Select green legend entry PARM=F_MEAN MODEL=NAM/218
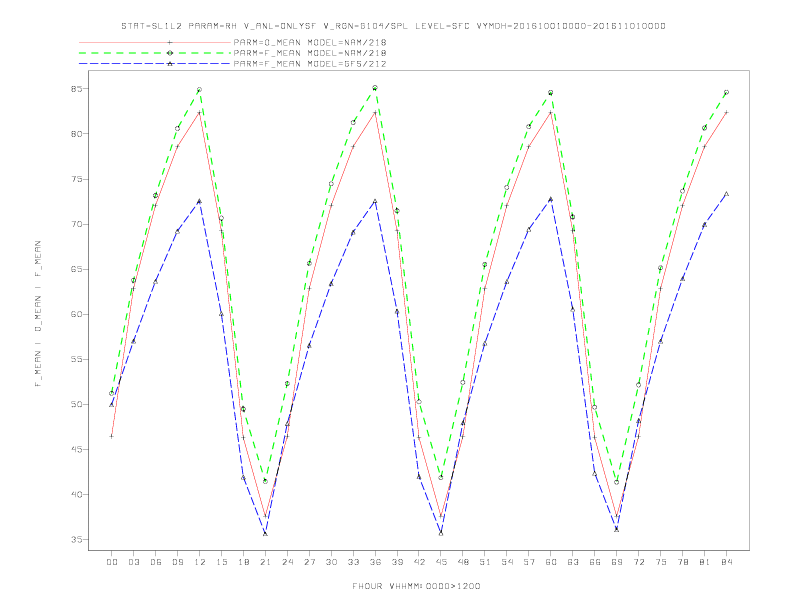This screenshot has height=612, width=792. [x=310, y=53]
